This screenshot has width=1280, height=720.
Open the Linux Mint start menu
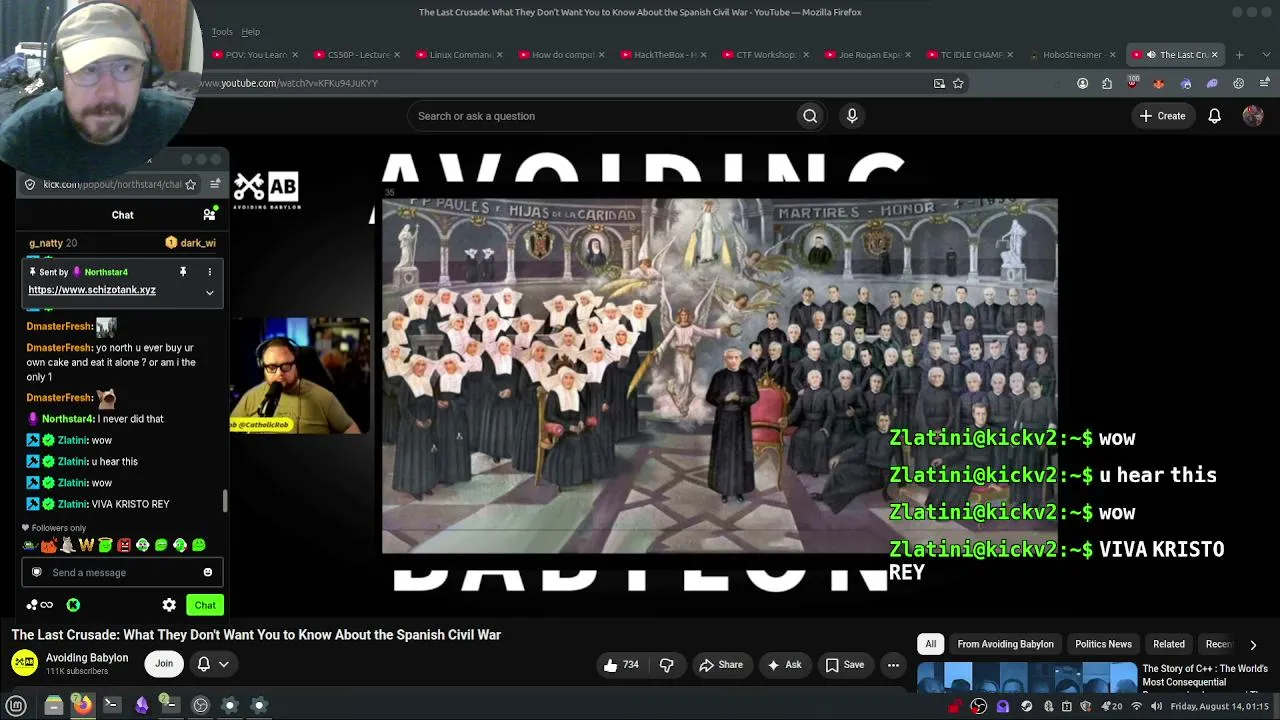16,705
